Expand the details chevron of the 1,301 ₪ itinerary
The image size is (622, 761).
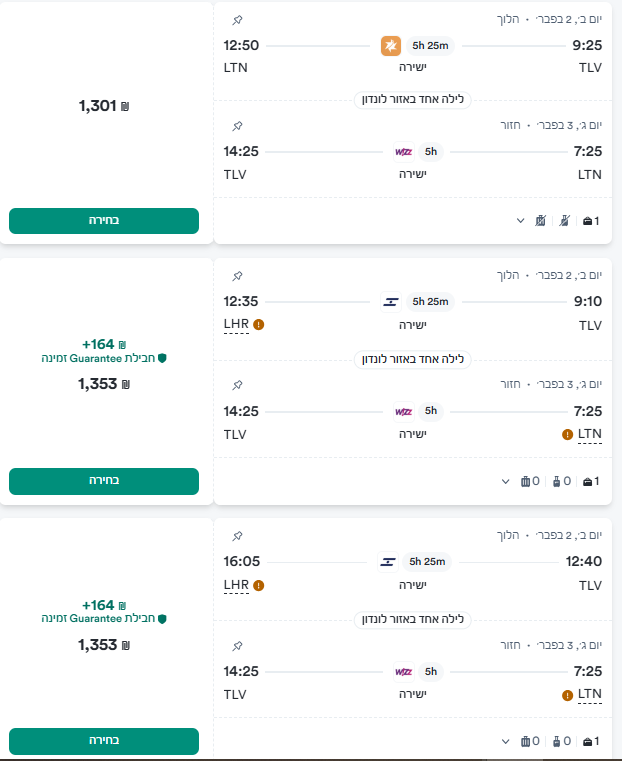[x=520, y=220]
